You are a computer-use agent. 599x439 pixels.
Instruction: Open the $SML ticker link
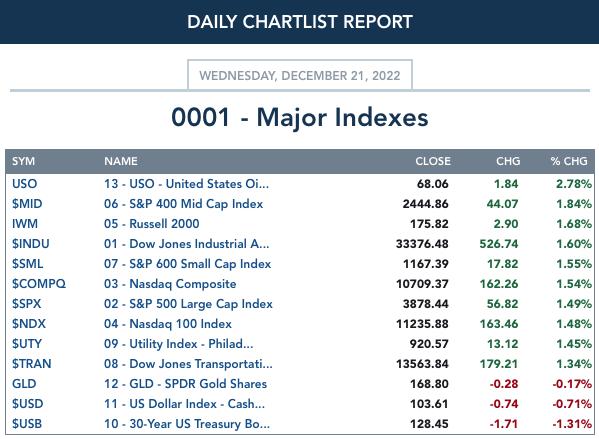coord(28,264)
